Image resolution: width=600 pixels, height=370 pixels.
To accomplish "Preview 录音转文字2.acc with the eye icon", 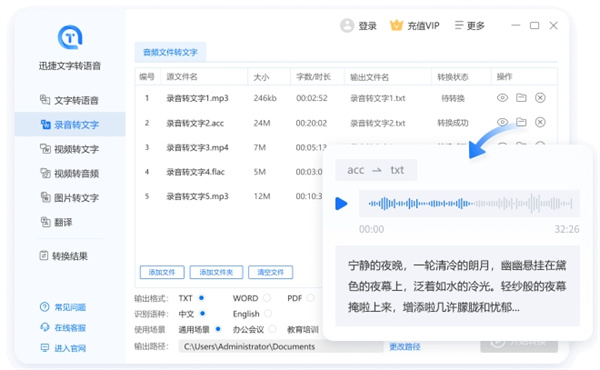I will [502, 122].
